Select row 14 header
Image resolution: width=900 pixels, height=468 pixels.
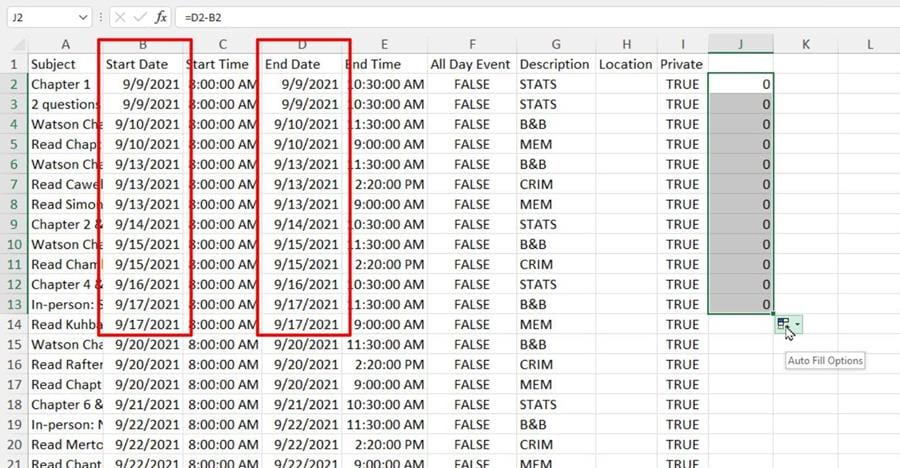(x=14, y=324)
